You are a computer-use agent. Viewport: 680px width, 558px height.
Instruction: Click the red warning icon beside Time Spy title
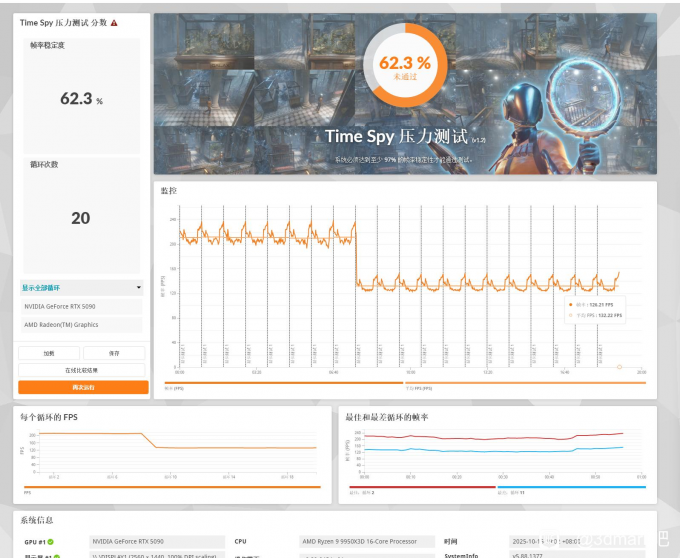[x=114, y=23]
